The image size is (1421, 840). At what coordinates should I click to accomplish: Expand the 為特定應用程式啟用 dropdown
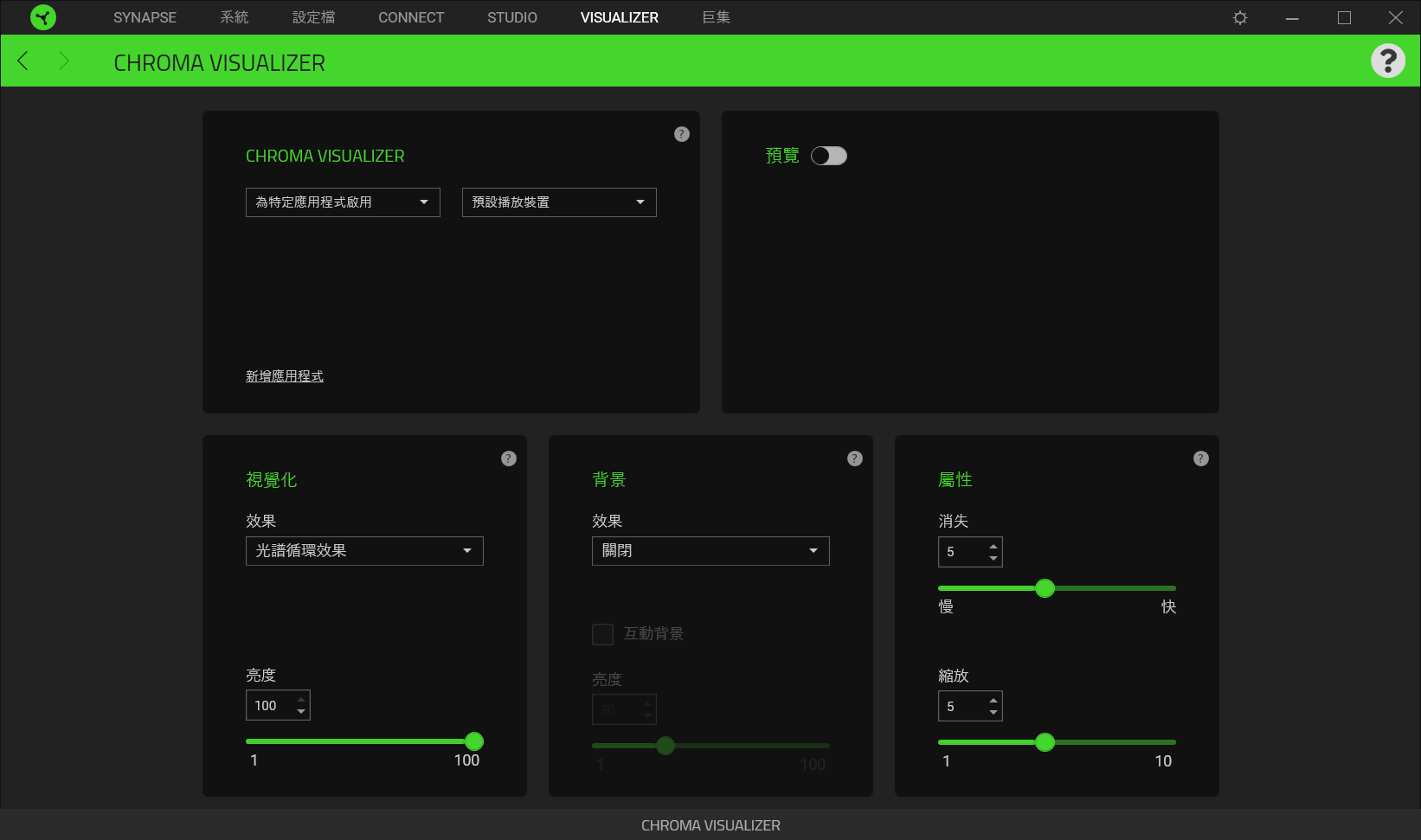tap(343, 202)
